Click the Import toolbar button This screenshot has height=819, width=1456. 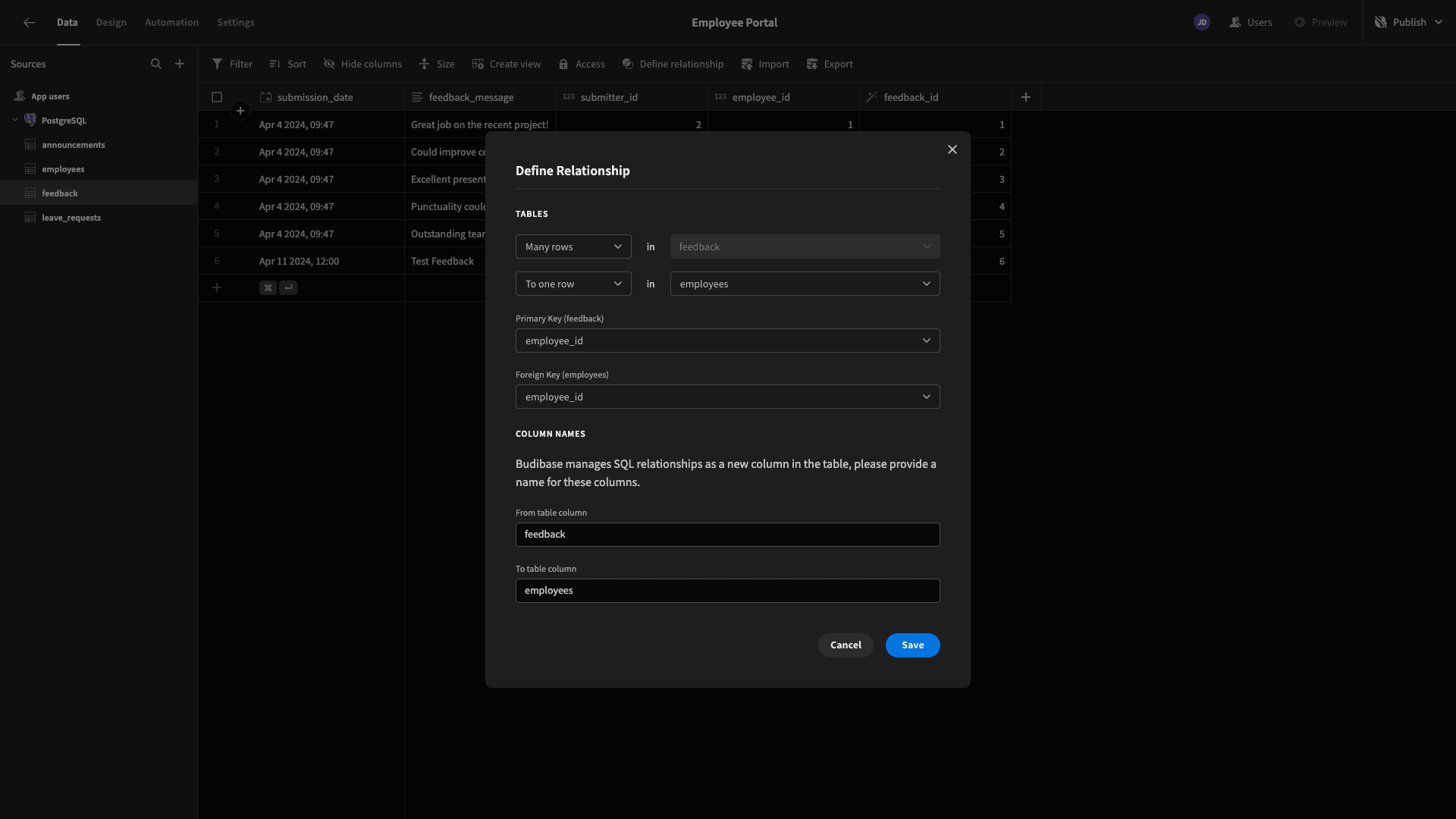[x=765, y=64]
